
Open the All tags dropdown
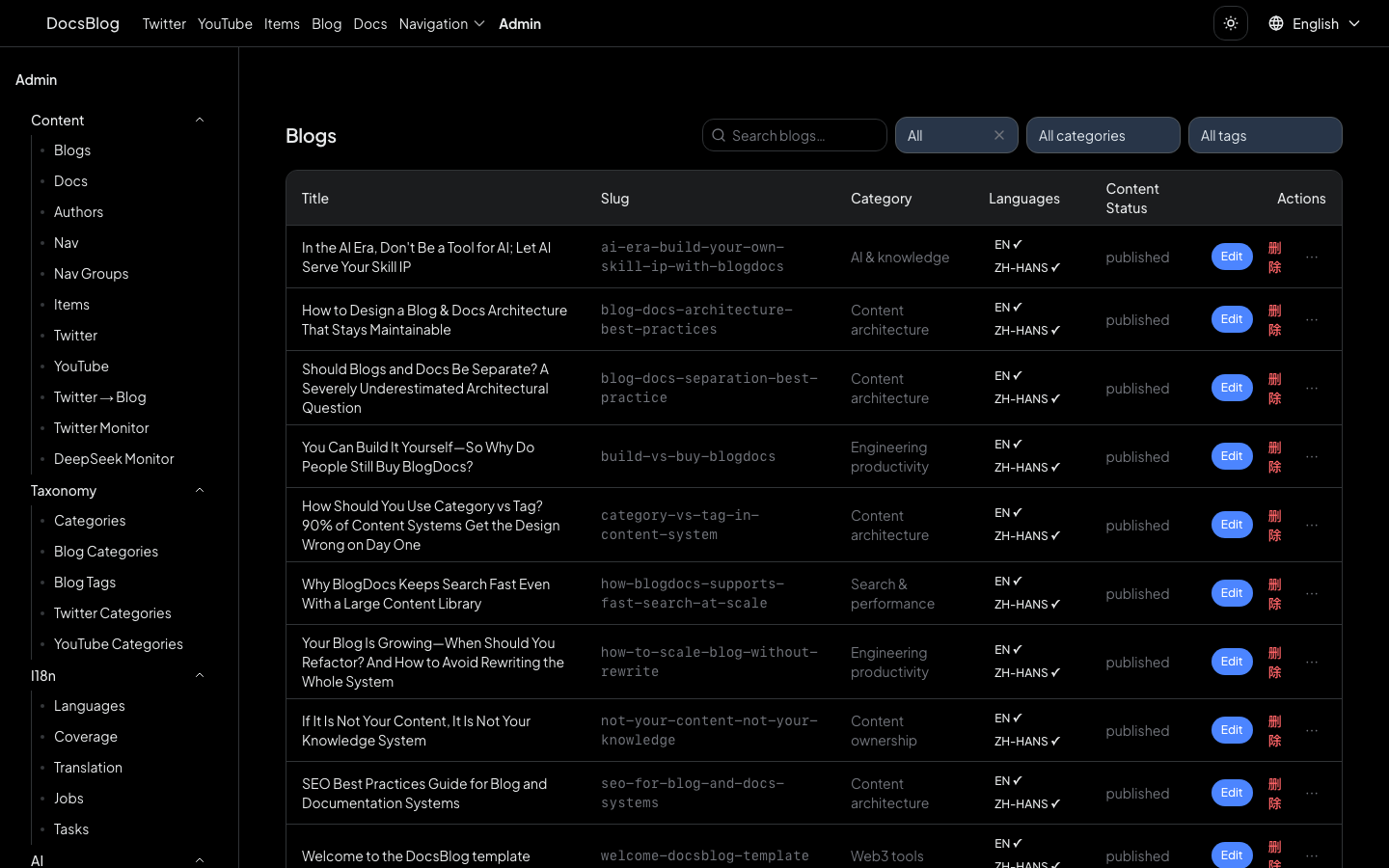(1265, 135)
